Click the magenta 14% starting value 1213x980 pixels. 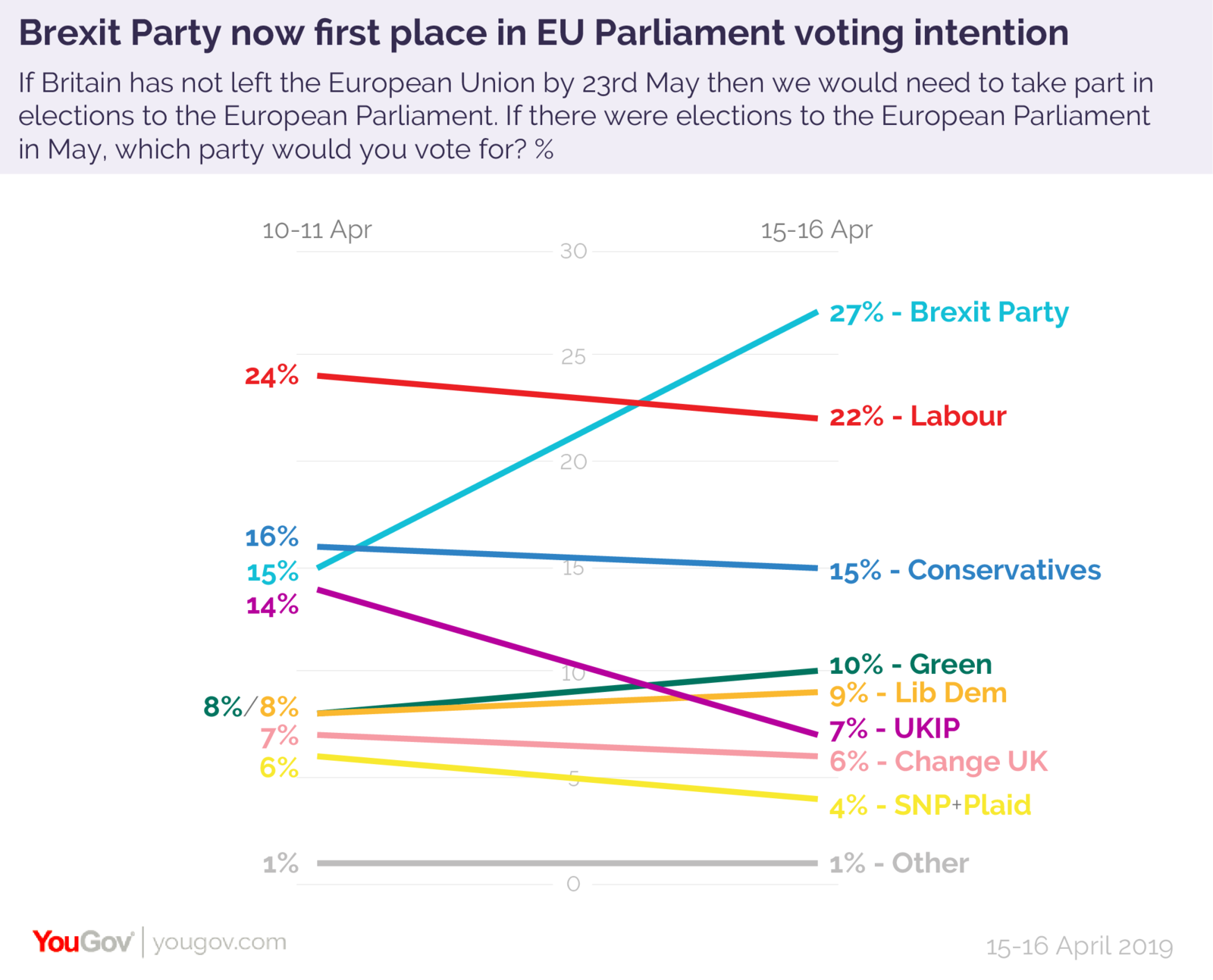coord(272,606)
